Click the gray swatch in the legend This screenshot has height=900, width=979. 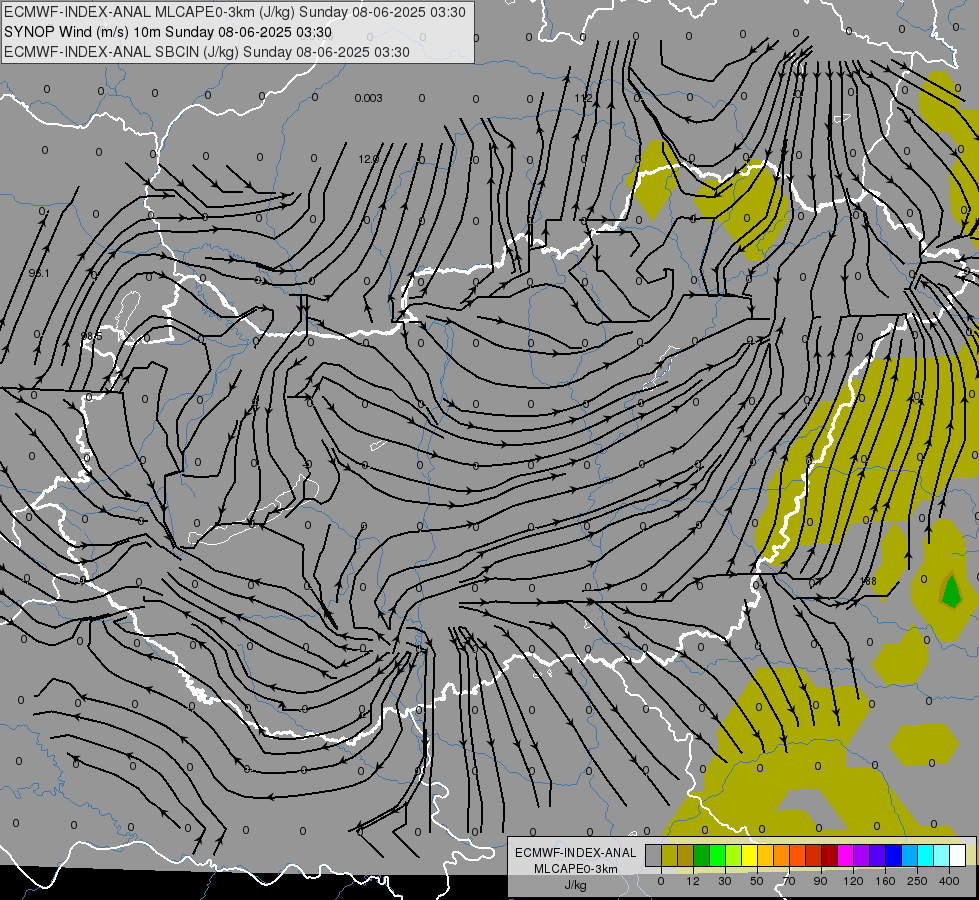pyautogui.click(x=654, y=855)
